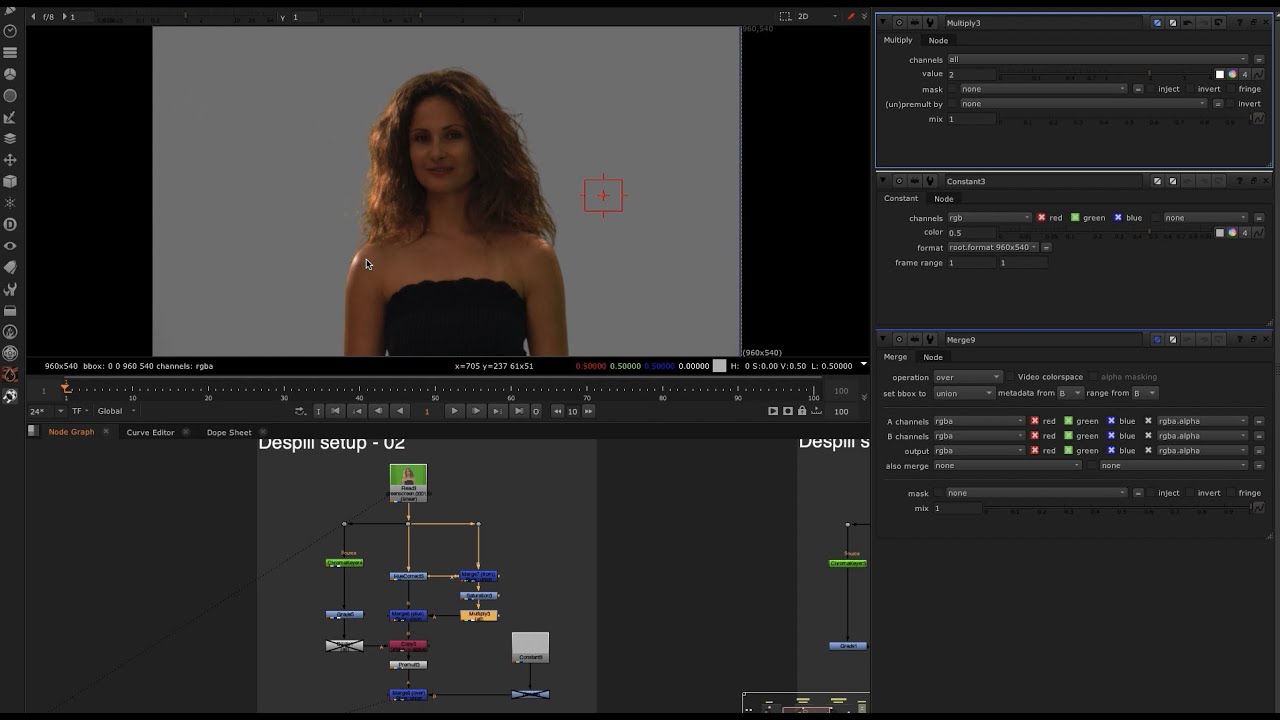Click the white color swatch on Multiply3 value
1280x720 pixels.
tap(1220, 74)
